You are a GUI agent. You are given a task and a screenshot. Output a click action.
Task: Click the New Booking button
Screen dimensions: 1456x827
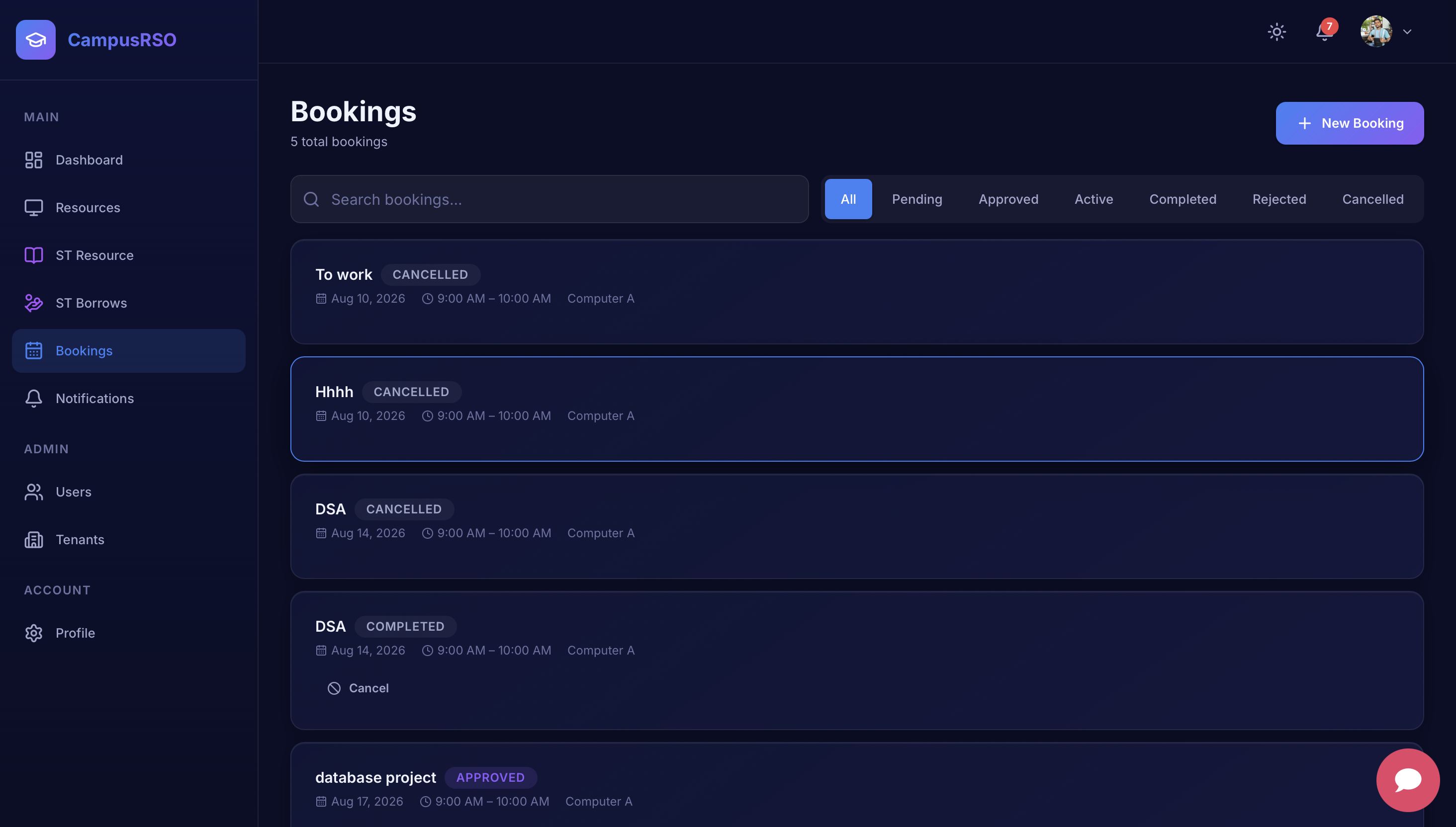coord(1350,123)
